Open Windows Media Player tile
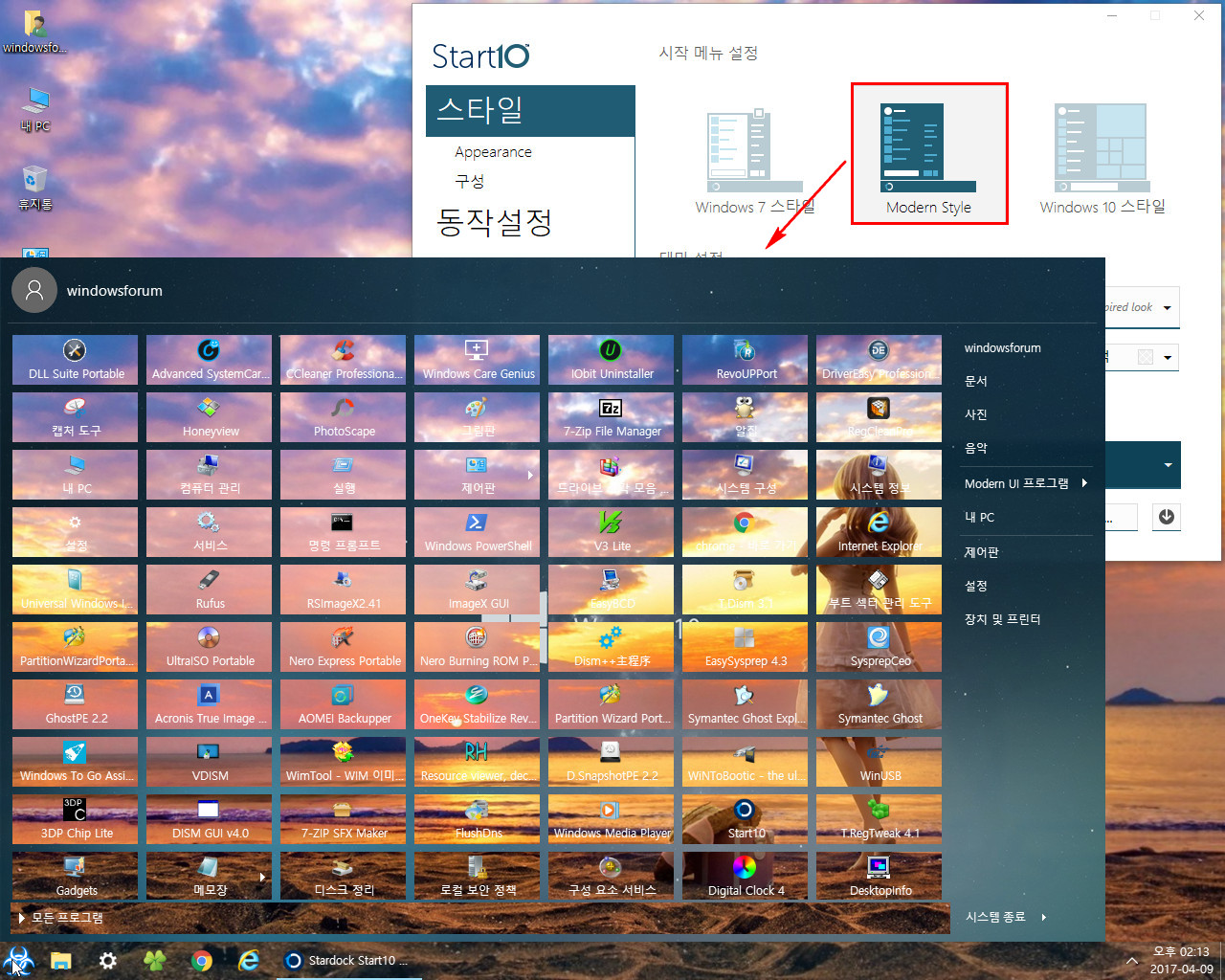 click(x=612, y=819)
